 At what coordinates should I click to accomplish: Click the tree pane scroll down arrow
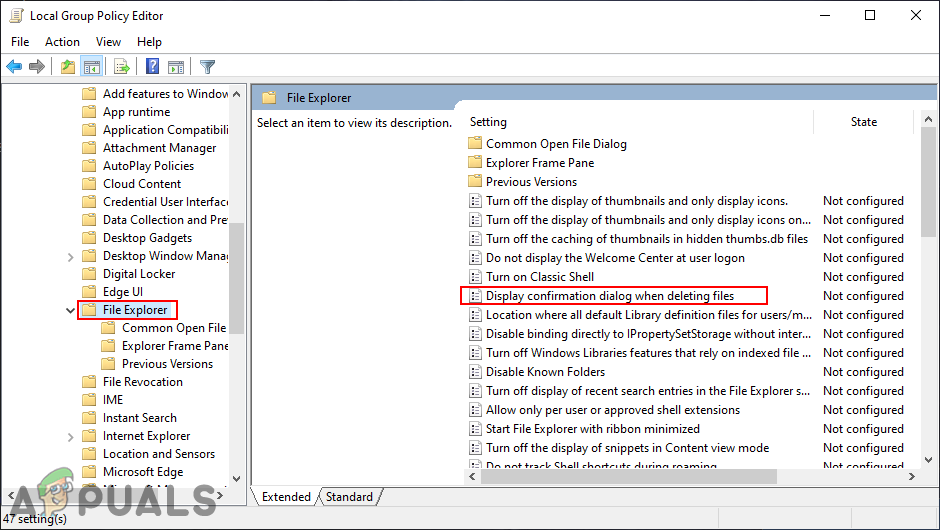coord(236,478)
